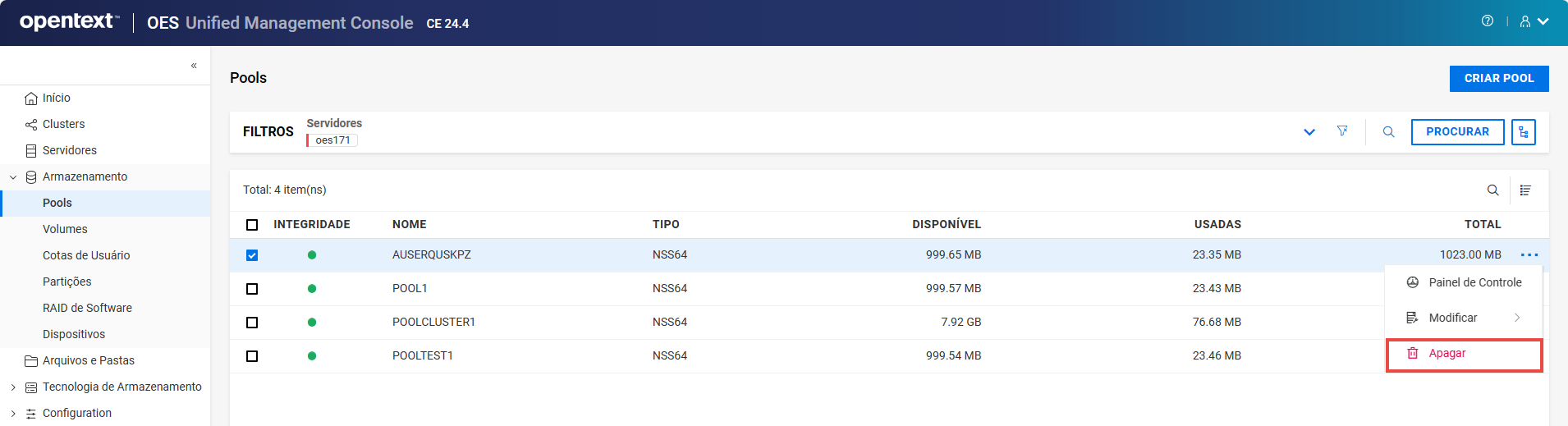This screenshot has width=1568, height=426.
Task: Open the actions menu for AUSERQUSKPZ
Action: coord(1529,255)
